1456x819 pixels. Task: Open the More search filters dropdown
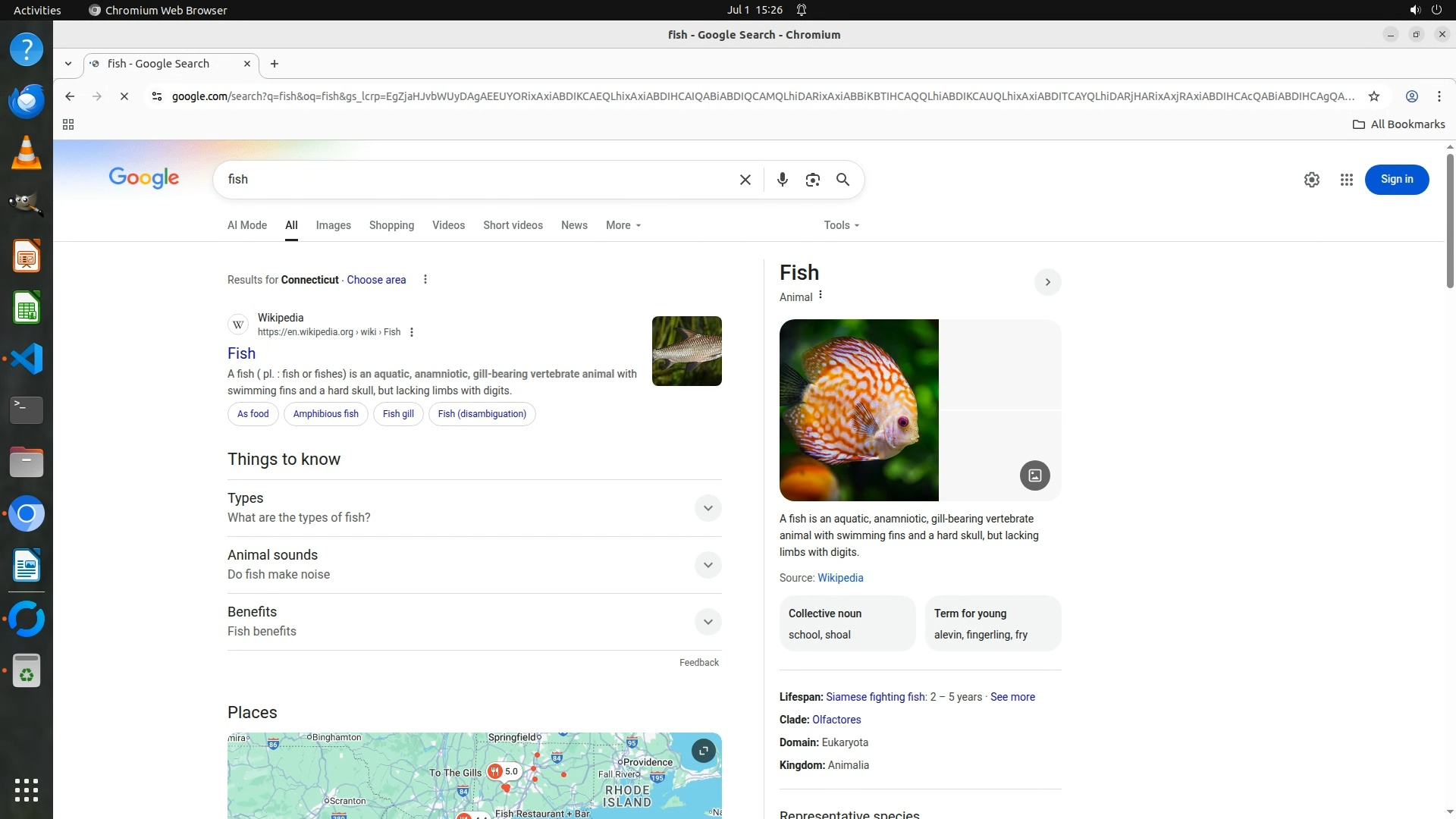(x=623, y=225)
